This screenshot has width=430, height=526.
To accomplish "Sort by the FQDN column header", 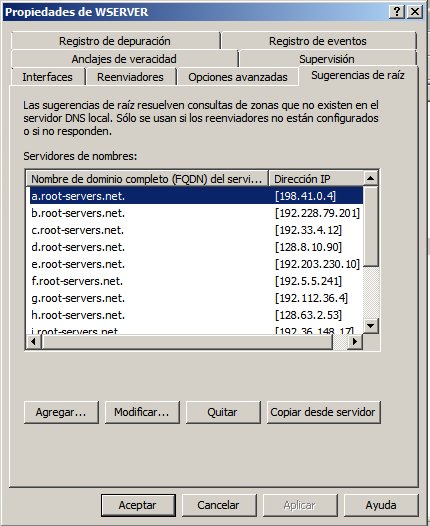I will (x=147, y=179).
